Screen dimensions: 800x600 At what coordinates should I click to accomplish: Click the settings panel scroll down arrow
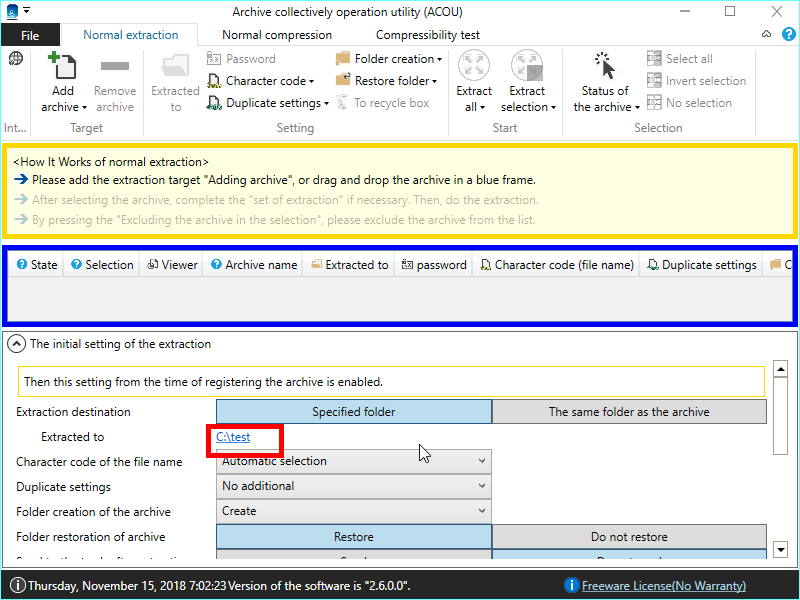click(x=783, y=550)
